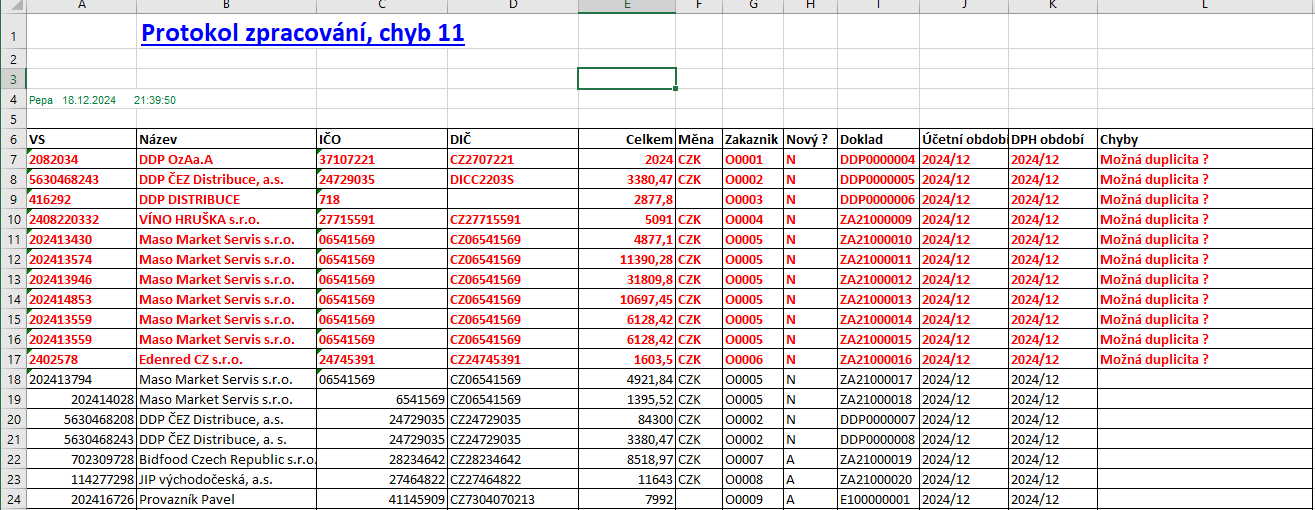
Task: Click the 'Celkem' header cell
Action: click(x=627, y=139)
